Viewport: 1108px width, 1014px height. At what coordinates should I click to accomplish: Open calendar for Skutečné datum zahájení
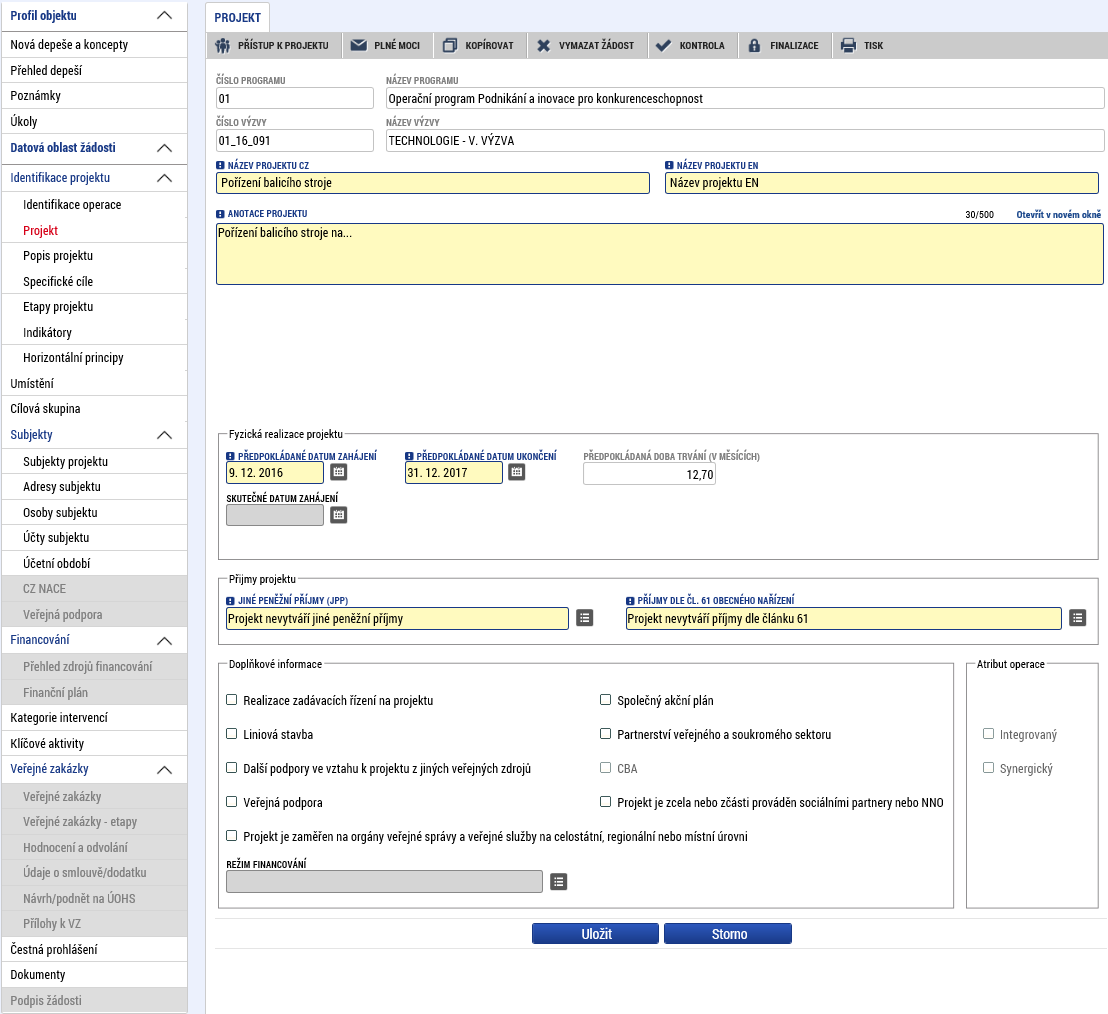339,515
